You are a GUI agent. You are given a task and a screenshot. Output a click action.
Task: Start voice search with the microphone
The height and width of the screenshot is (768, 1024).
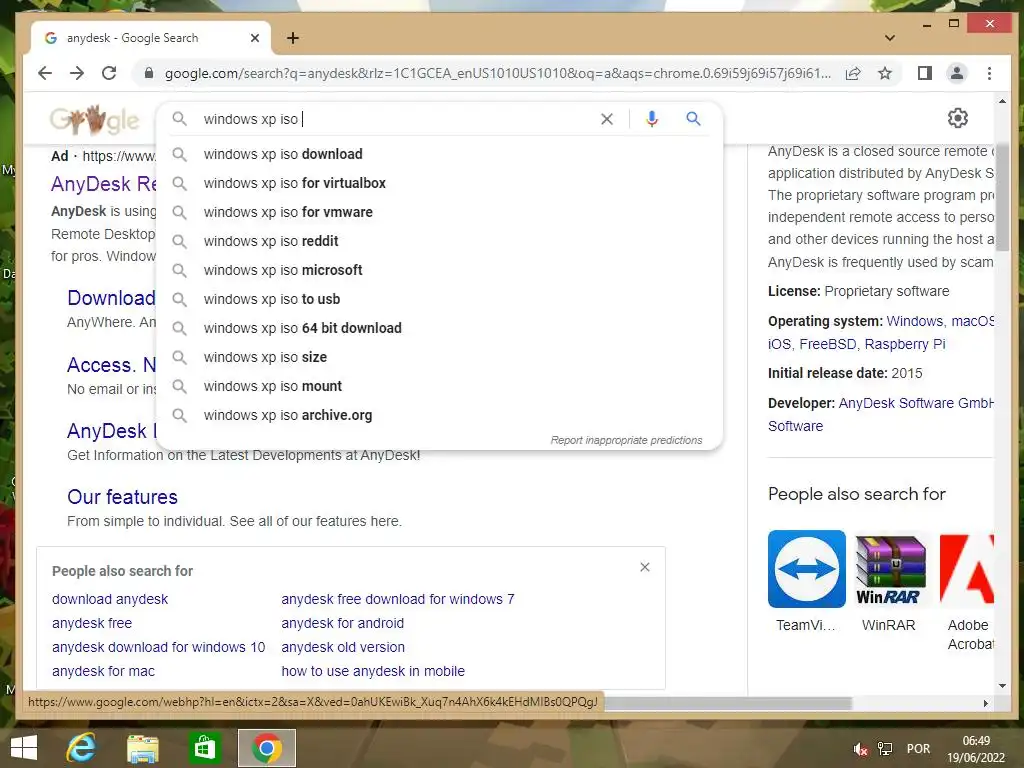click(x=652, y=119)
